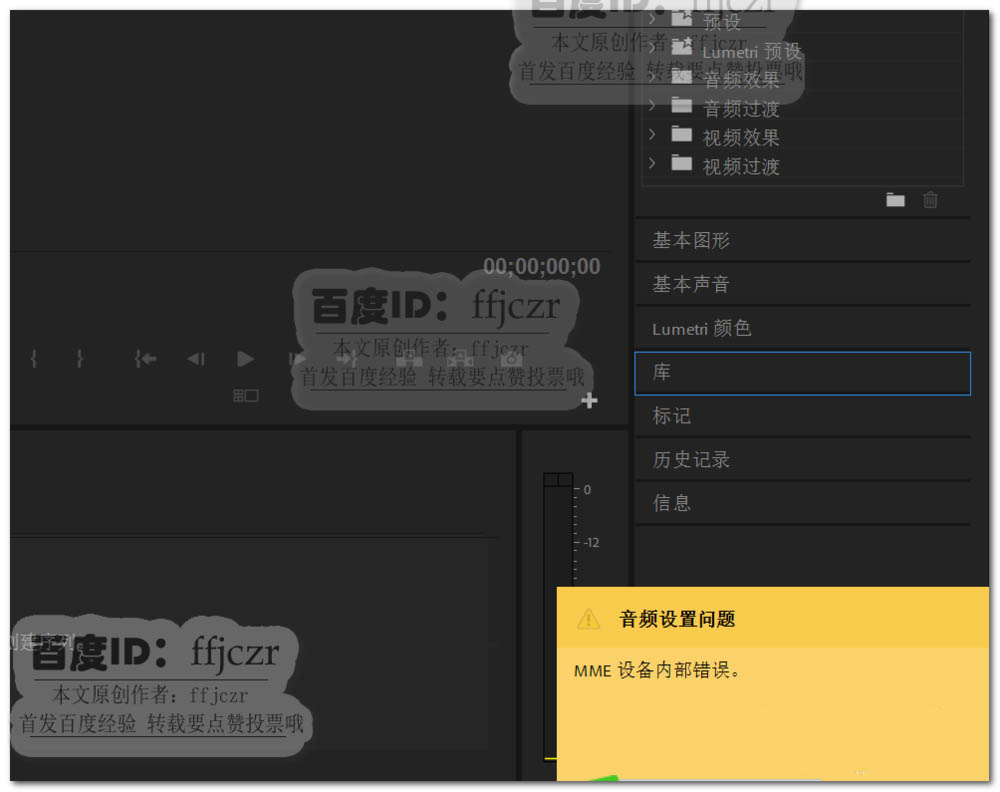Click the 00;00;00;00 timecode display

(541, 266)
